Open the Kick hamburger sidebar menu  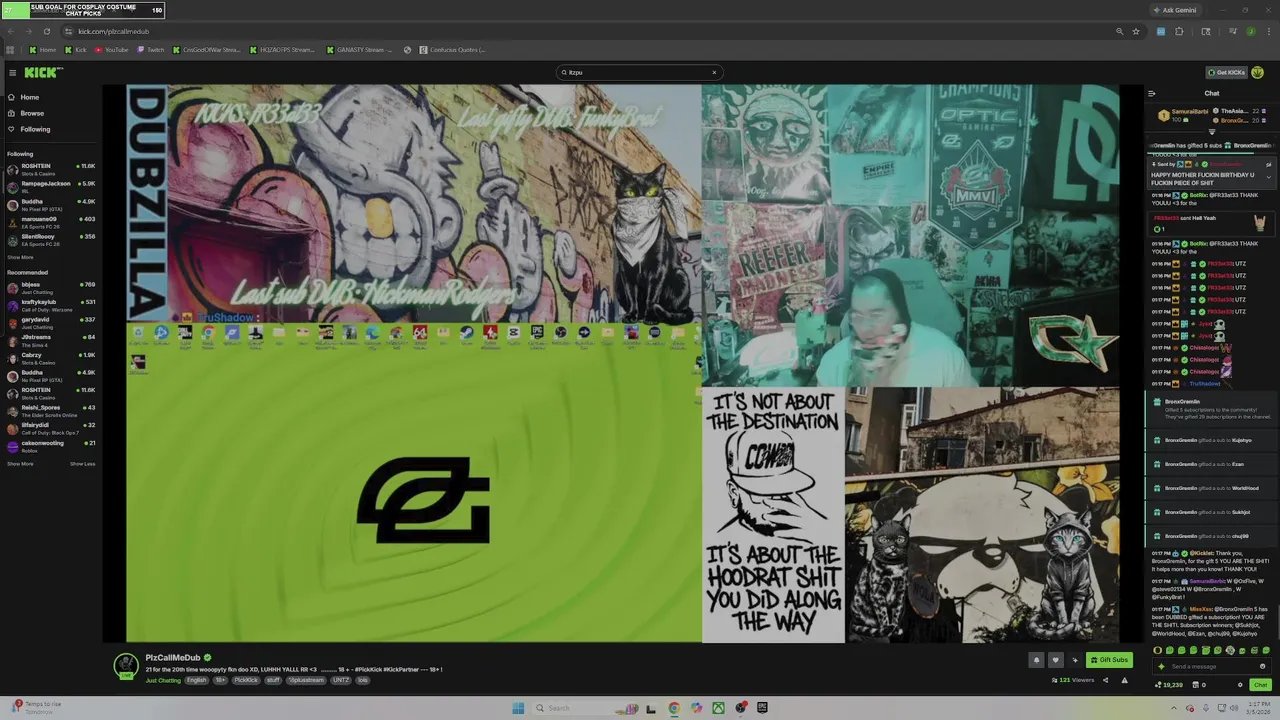click(12, 72)
